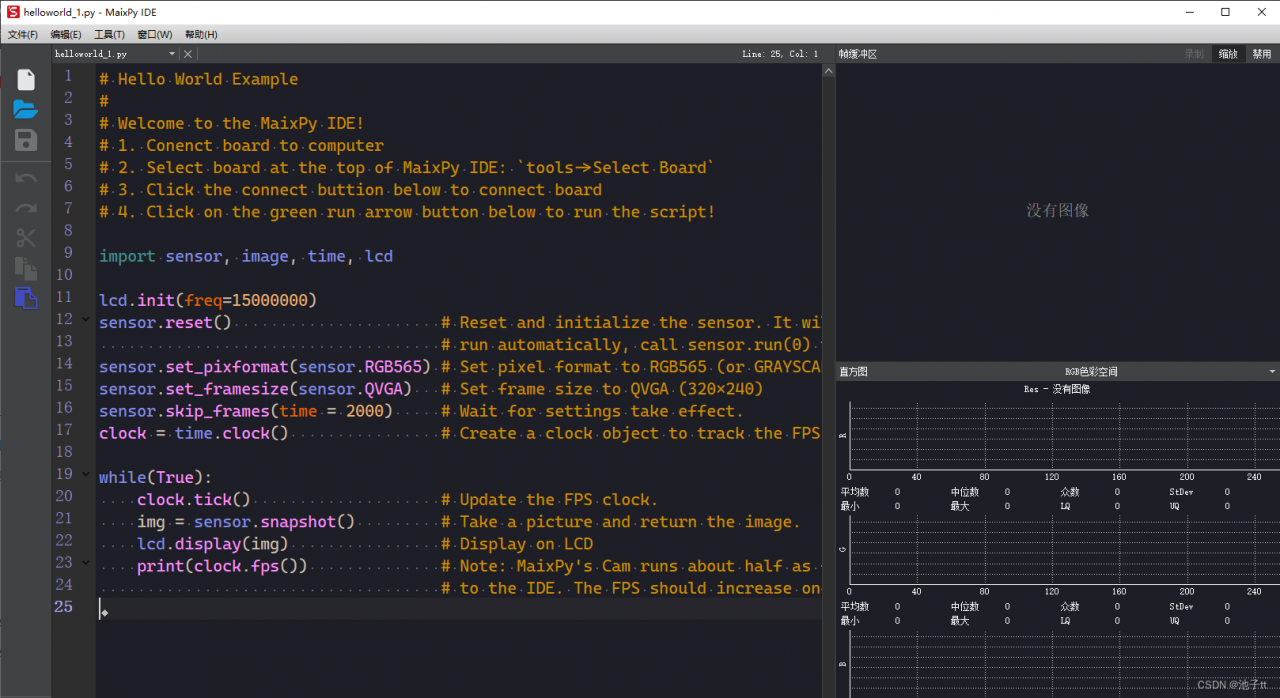The height and width of the screenshot is (698, 1280).
Task: Paste using the blue clipboard icon
Action: click(x=26, y=298)
